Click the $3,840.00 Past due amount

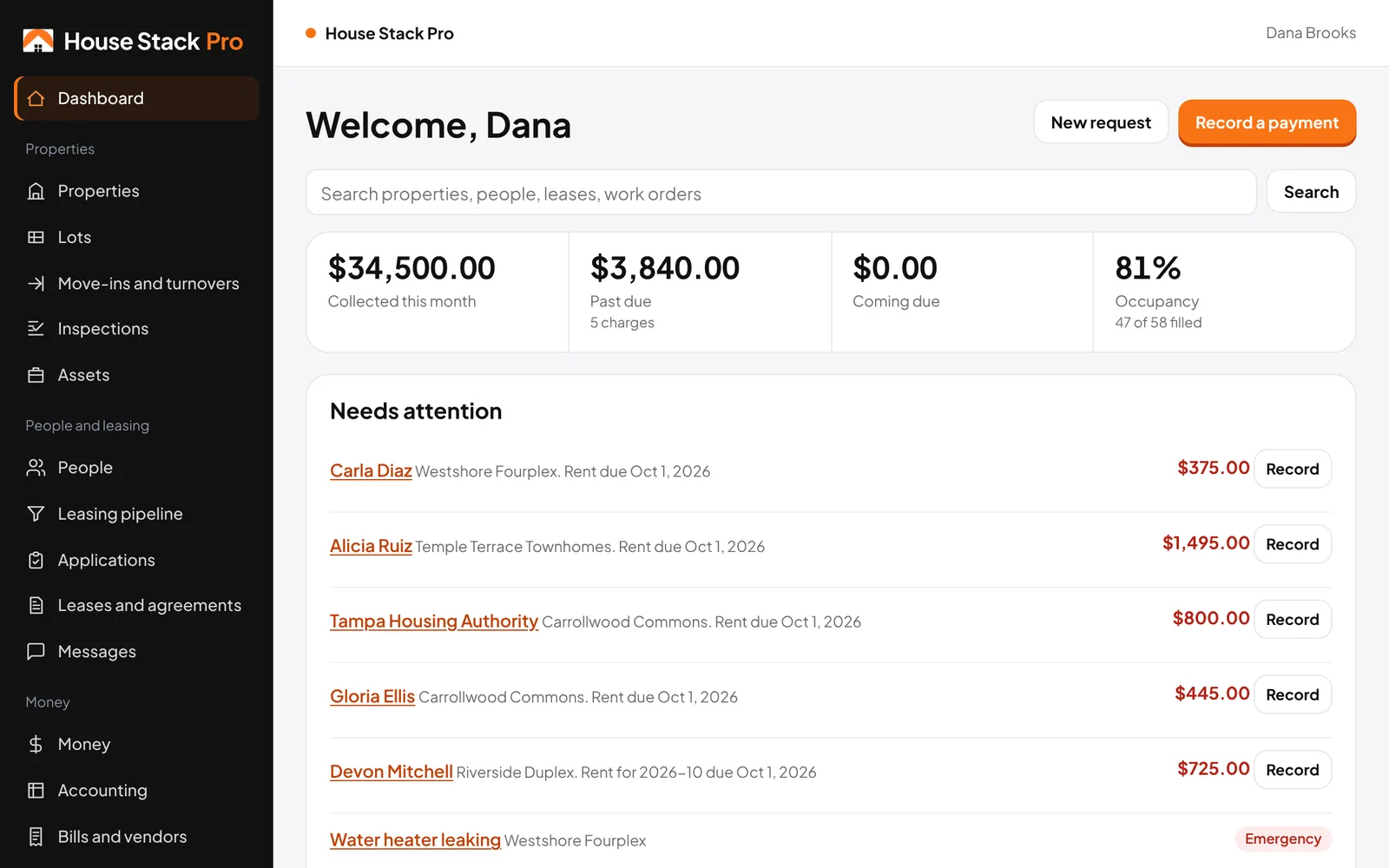tap(665, 268)
